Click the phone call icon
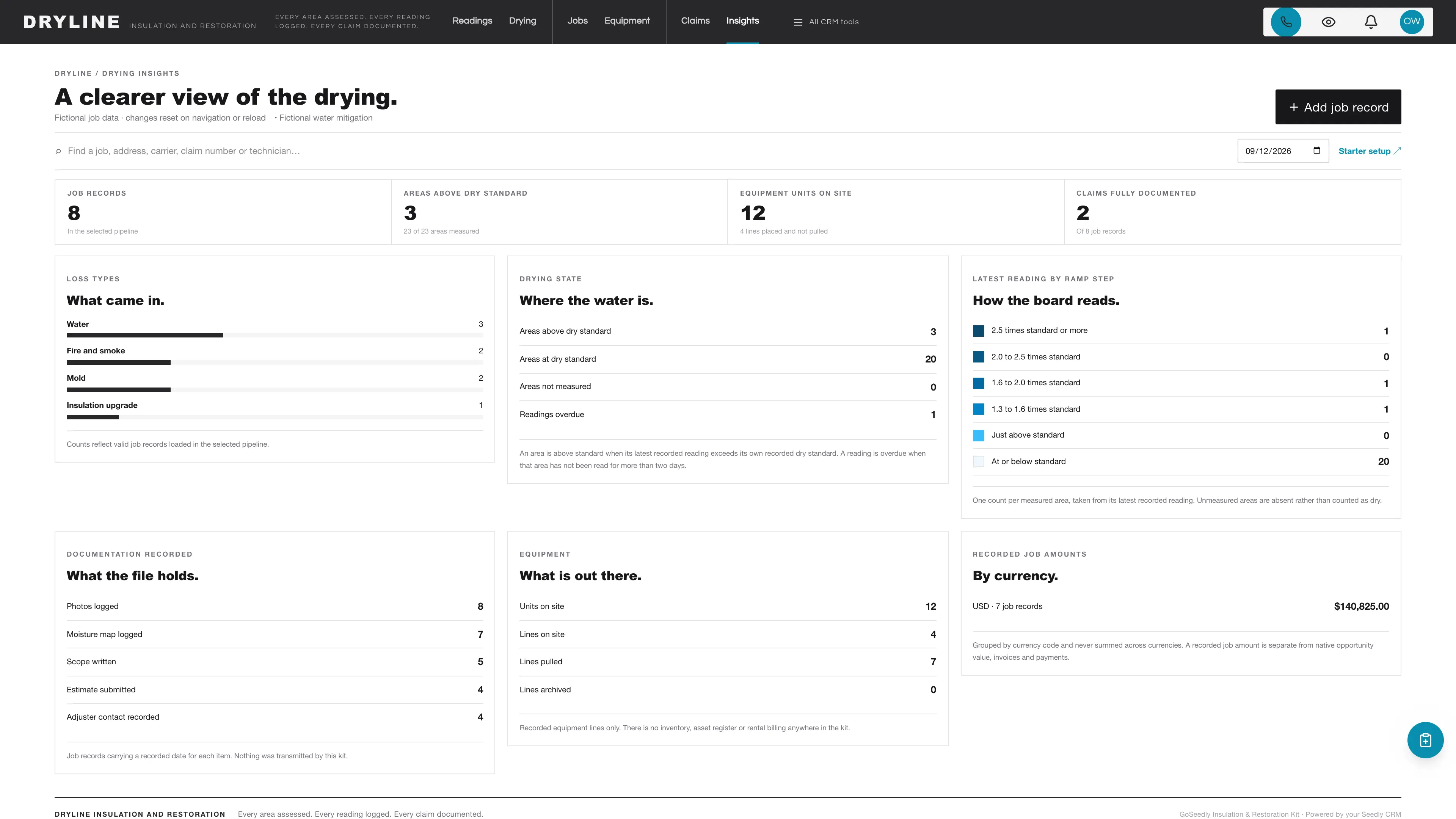This screenshot has width=1456, height=819. pyautogui.click(x=1286, y=22)
